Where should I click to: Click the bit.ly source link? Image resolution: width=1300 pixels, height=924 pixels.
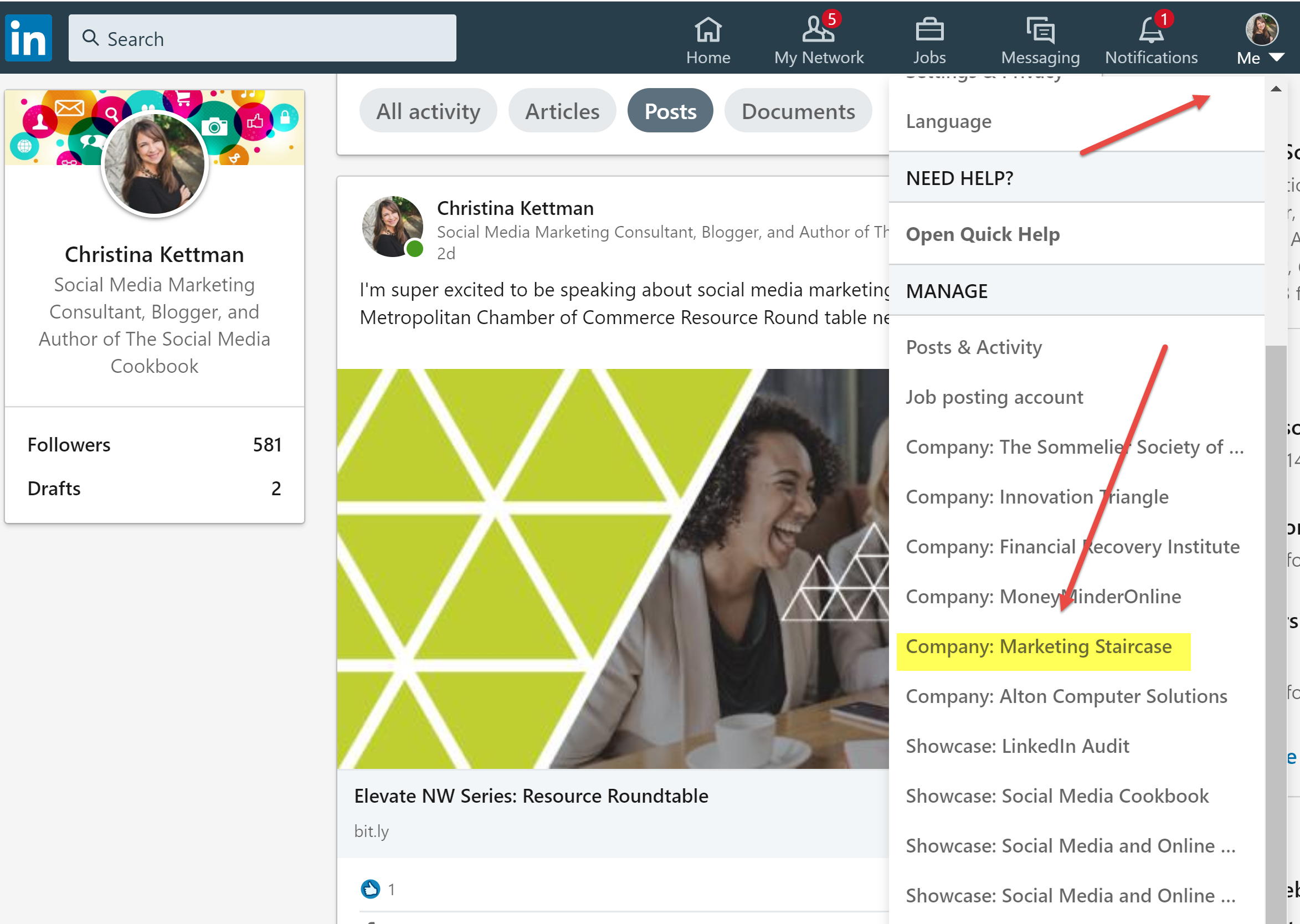pyautogui.click(x=371, y=831)
